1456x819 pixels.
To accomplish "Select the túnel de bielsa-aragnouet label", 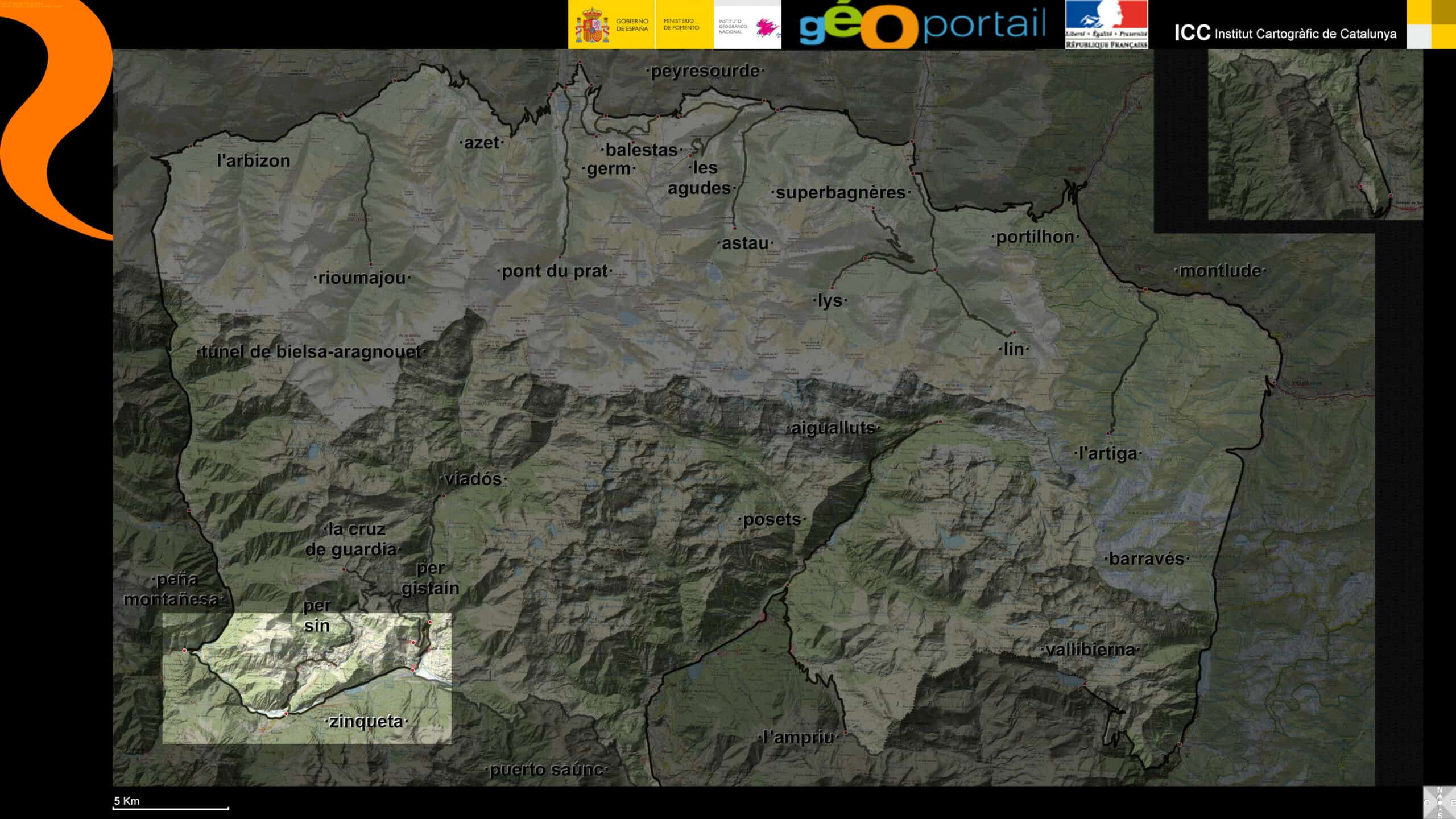I will click(311, 352).
